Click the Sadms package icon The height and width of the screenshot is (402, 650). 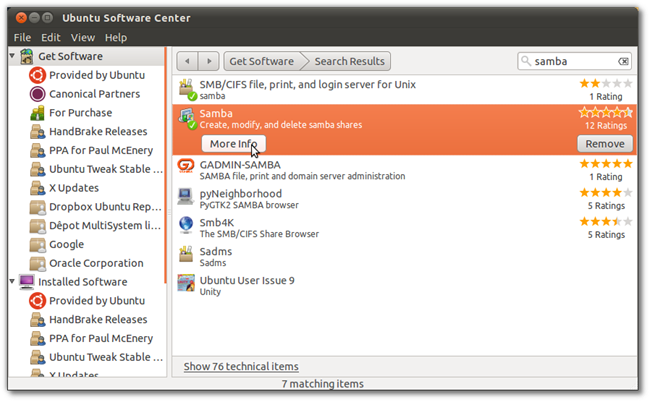pos(185,254)
